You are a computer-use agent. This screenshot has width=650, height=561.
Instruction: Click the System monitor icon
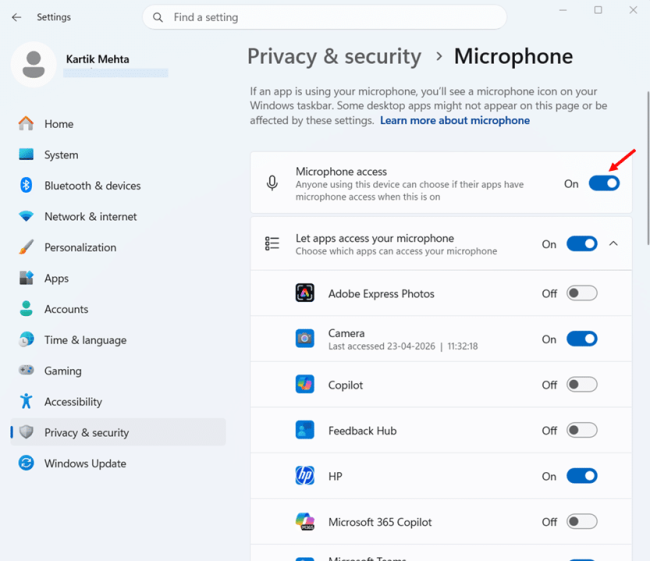click(26, 154)
